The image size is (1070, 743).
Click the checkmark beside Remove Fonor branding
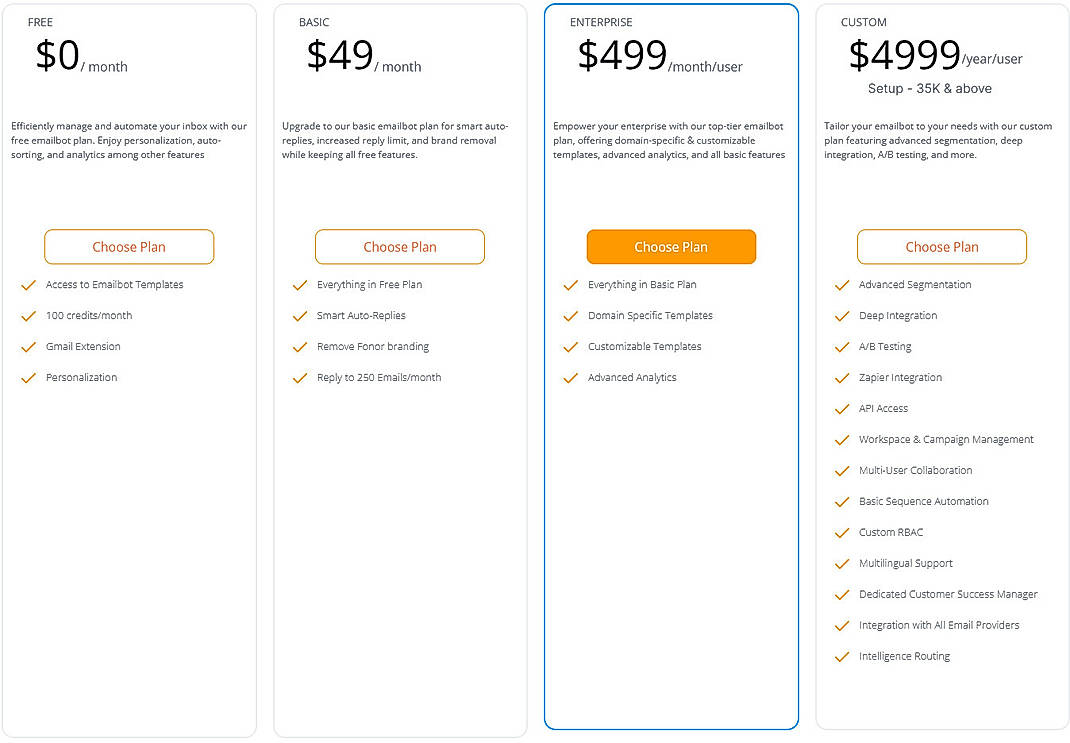[x=299, y=347]
